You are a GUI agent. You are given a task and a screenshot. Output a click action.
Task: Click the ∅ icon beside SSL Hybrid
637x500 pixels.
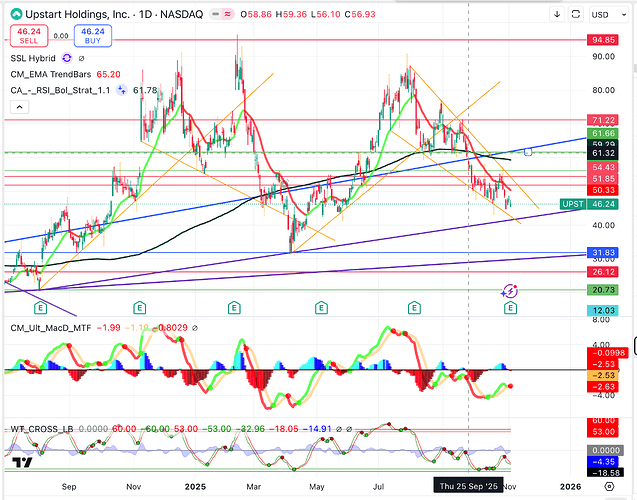click(81, 58)
